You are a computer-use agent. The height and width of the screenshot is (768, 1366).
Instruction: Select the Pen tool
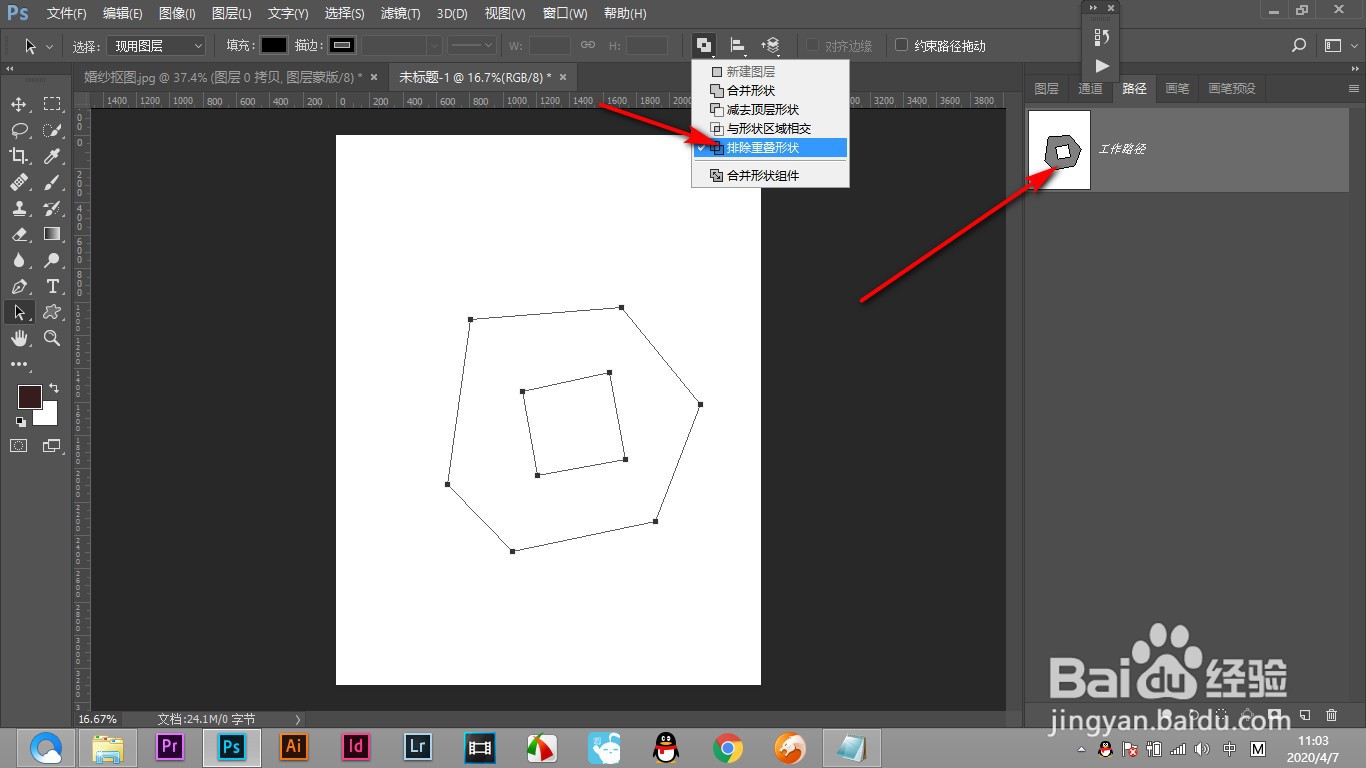click(19, 286)
